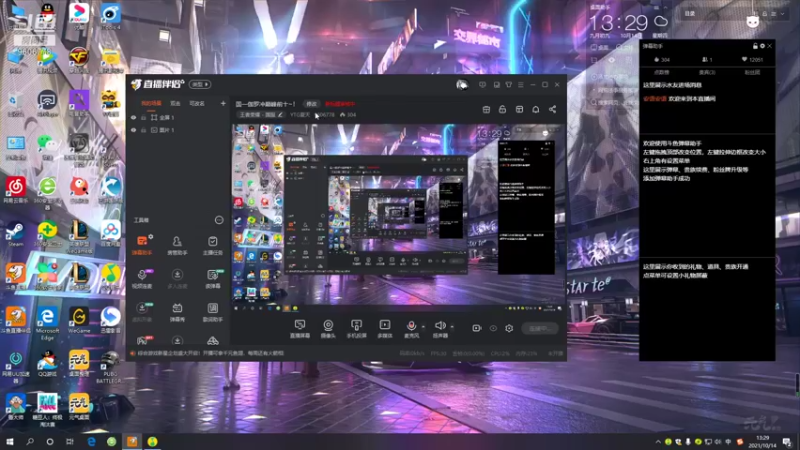Screen dimensions: 800x450
Task: Expand the microphone device arrow
Action: (423, 327)
